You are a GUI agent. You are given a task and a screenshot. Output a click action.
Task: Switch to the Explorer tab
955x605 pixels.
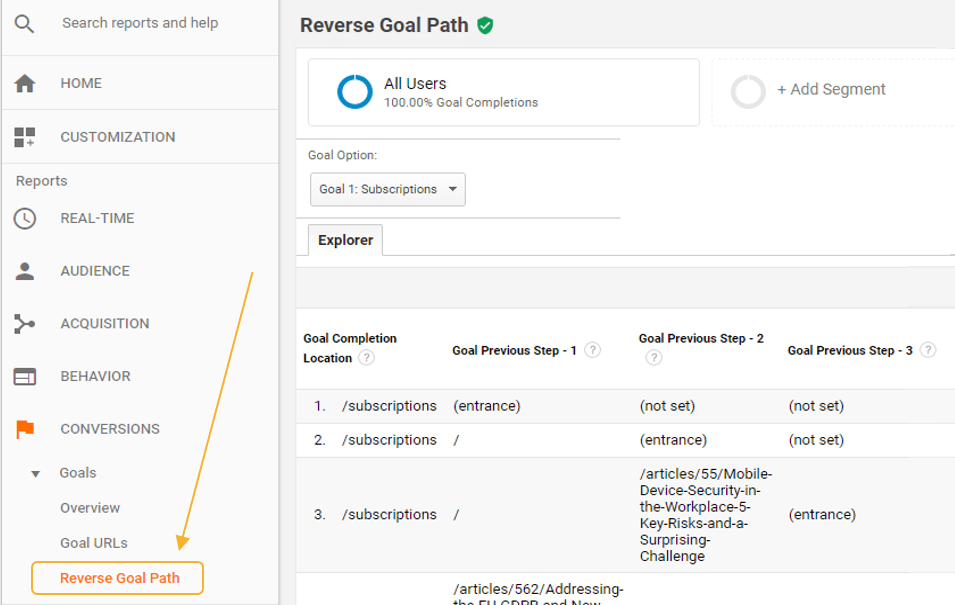pos(345,240)
